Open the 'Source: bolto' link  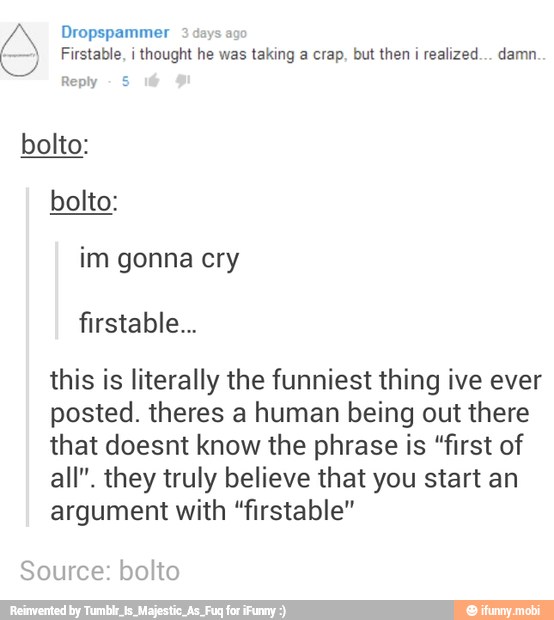point(100,571)
